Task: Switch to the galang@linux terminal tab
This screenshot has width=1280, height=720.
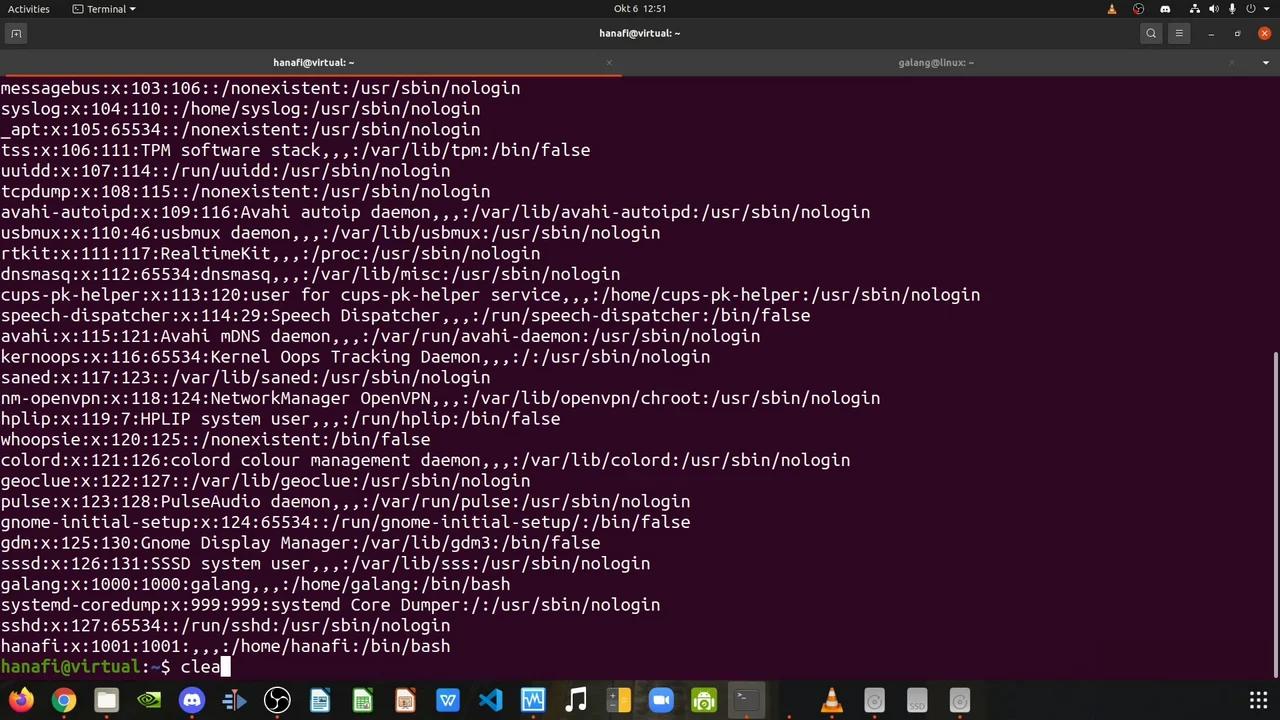Action: coord(935,62)
